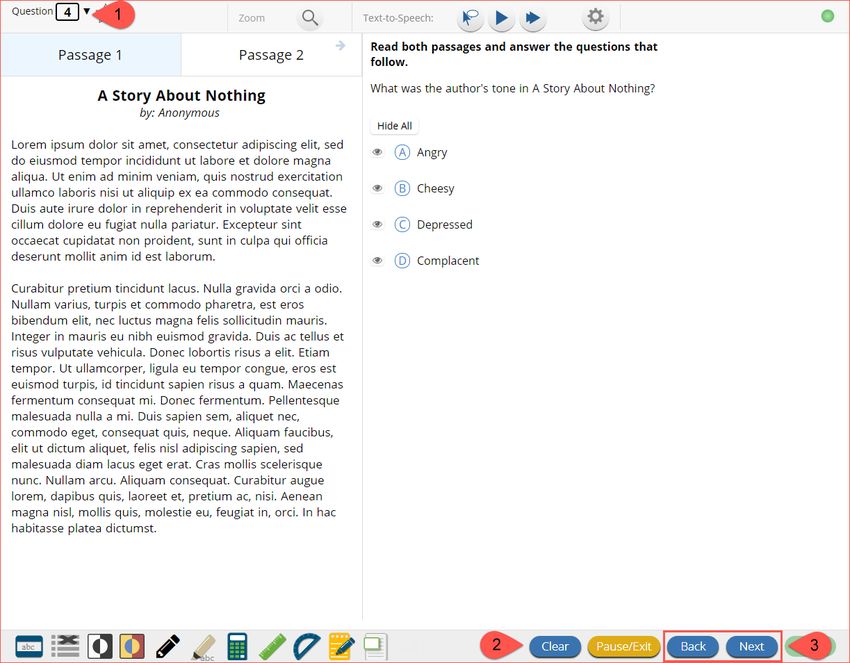Image resolution: width=850 pixels, height=663 pixels.
Task: Switch to the Passage 1 tab
Action: 91,55
